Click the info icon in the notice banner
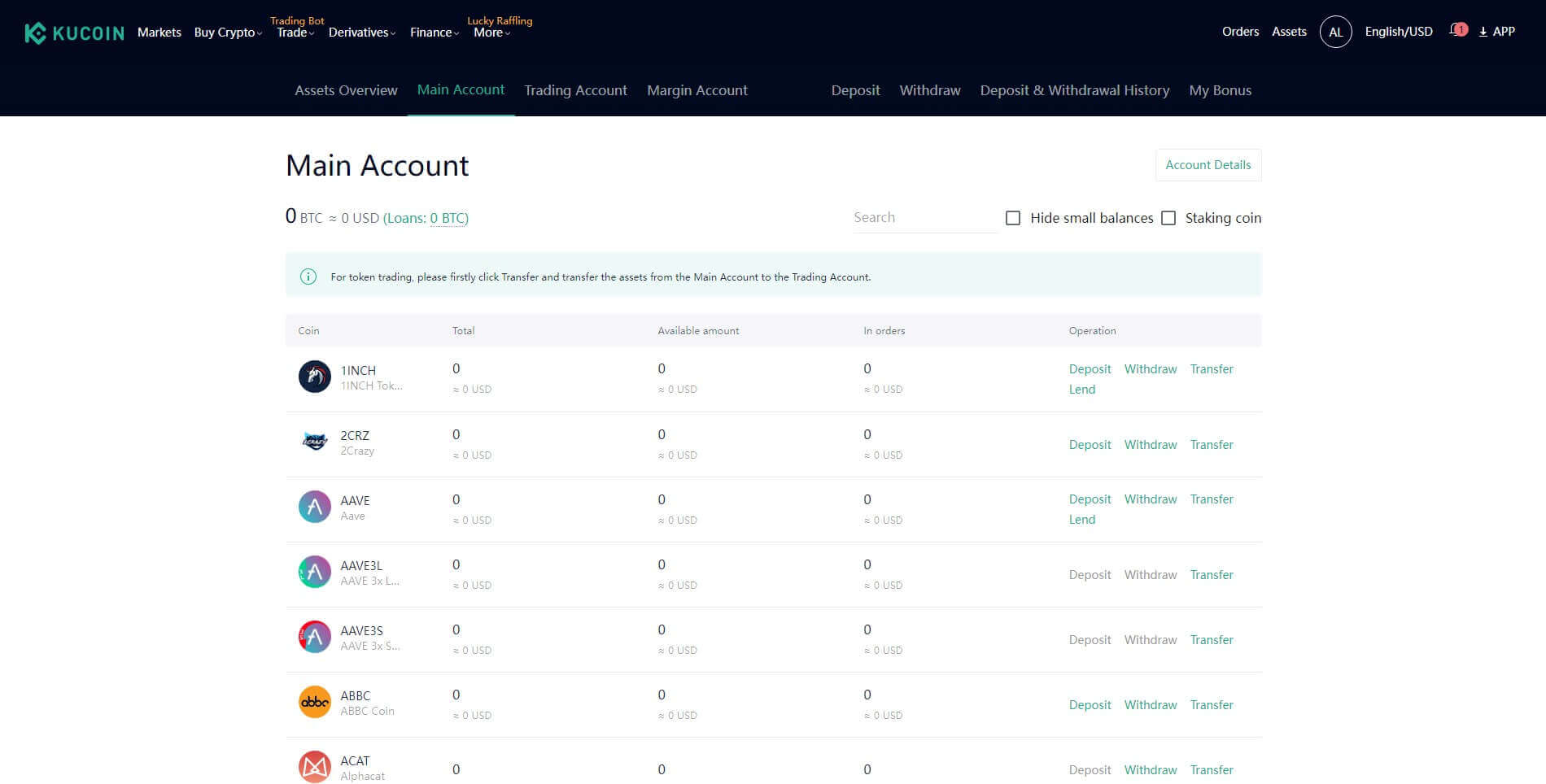1546x784 pixels. pos(308,277)
